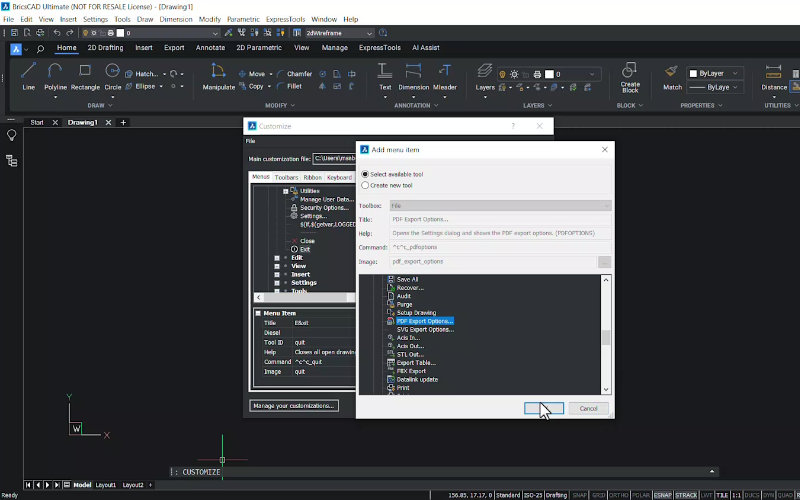Click 'Manage your customizations...' button
The image size is (800, 500).
pyautogui.click(x=294, y=405)
